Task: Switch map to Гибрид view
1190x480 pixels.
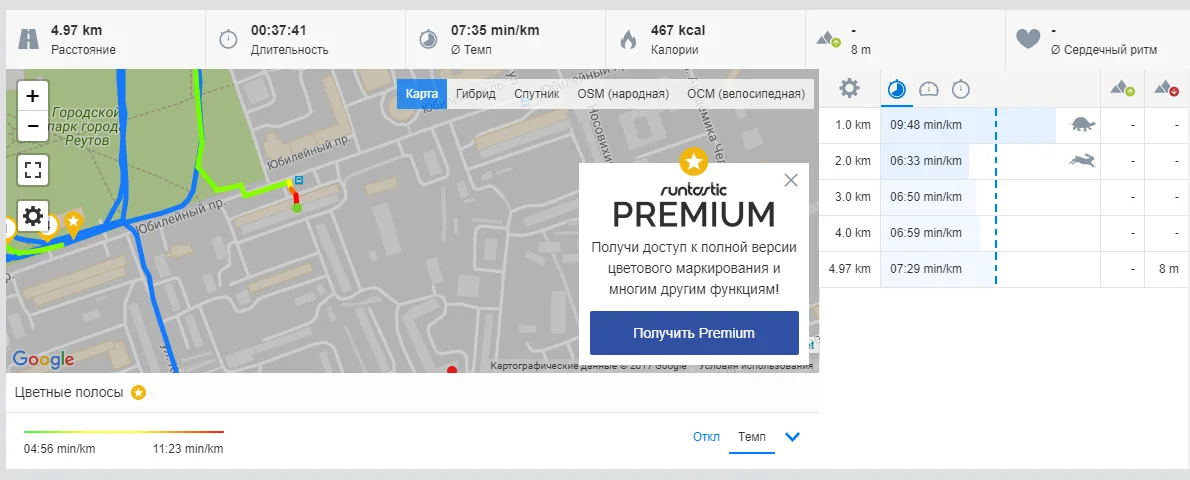Action: (x=476, y=94)
